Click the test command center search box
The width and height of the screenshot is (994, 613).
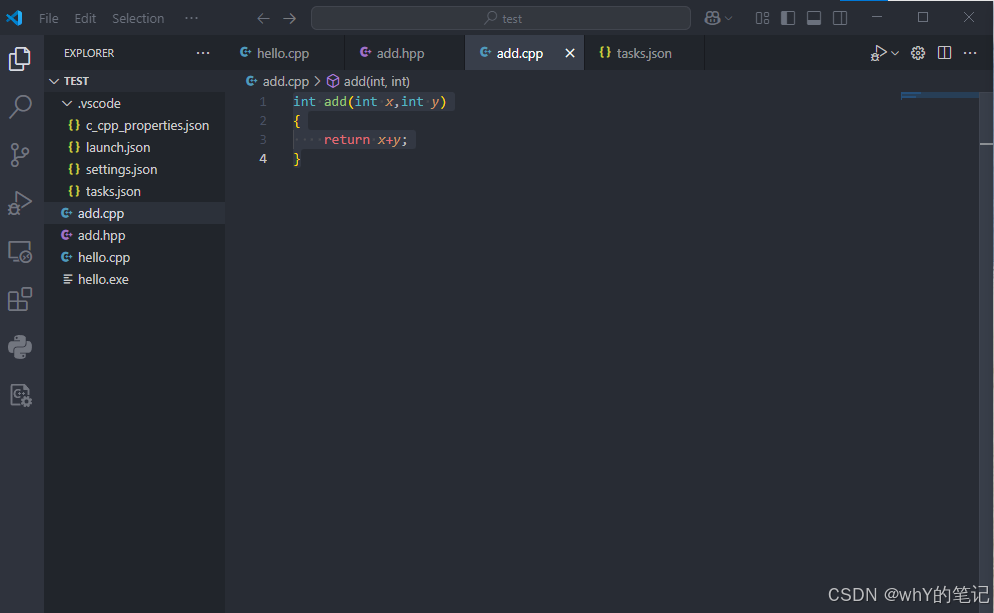pos(501,18)
